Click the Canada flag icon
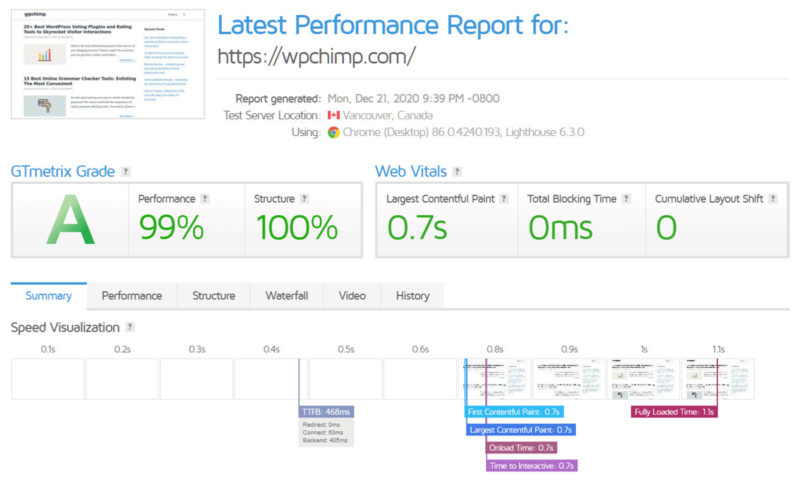This screenshot has width=800, height=480. [x=334, y=115]
